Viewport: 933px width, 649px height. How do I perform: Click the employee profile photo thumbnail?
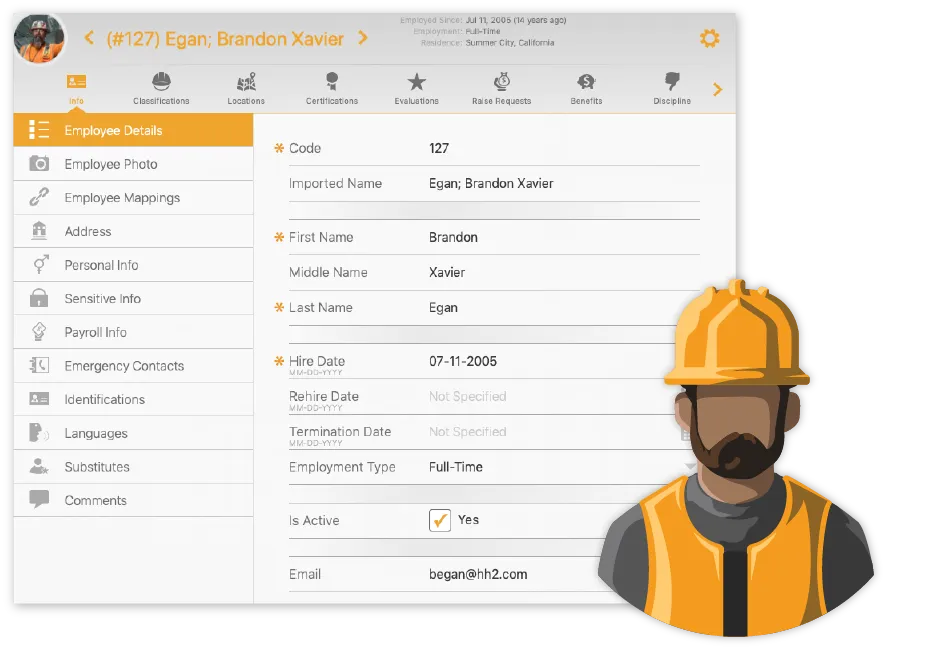pos(39,38)
